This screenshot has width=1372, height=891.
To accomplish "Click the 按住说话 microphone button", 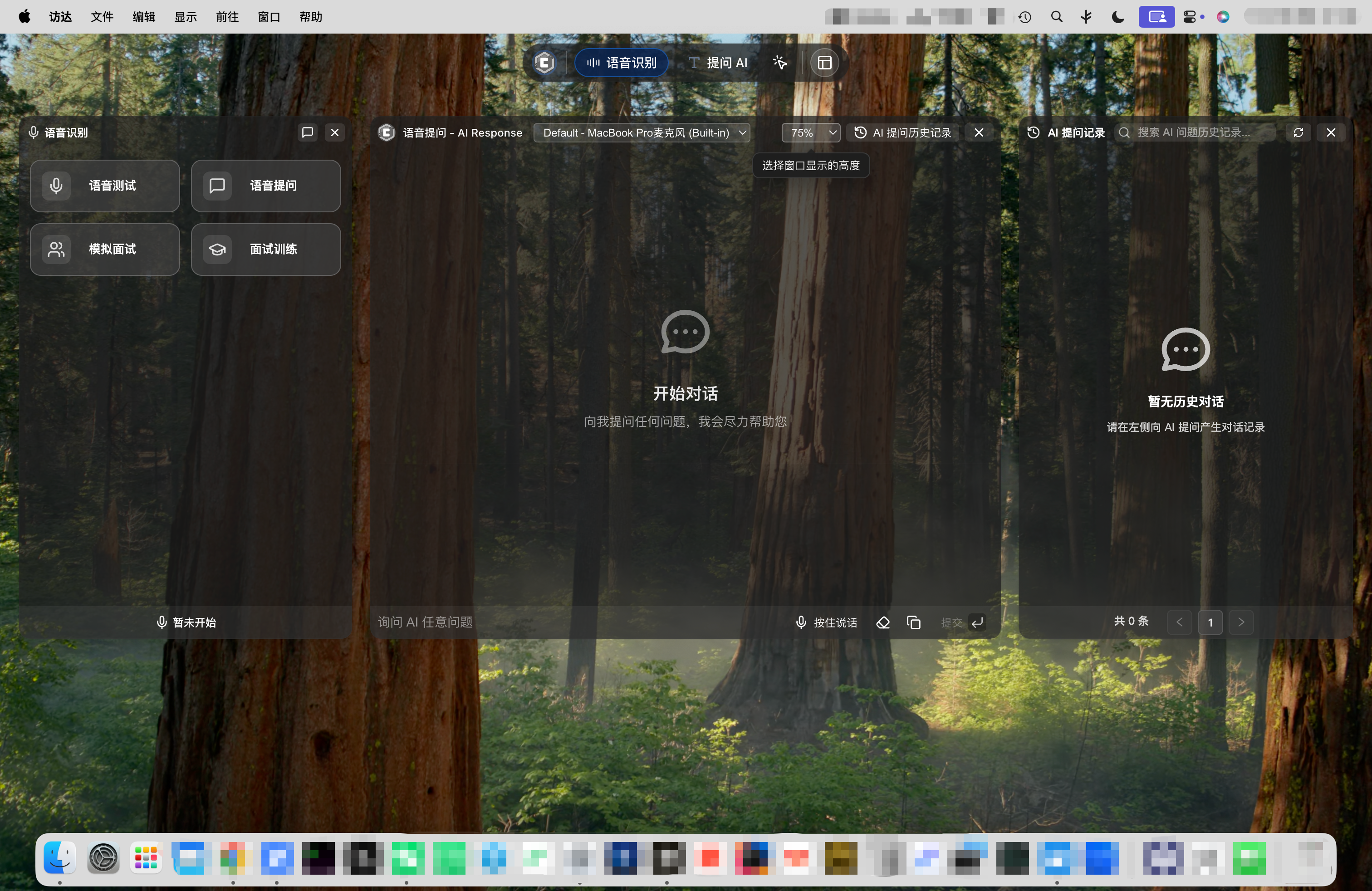I will click(826, 622).
